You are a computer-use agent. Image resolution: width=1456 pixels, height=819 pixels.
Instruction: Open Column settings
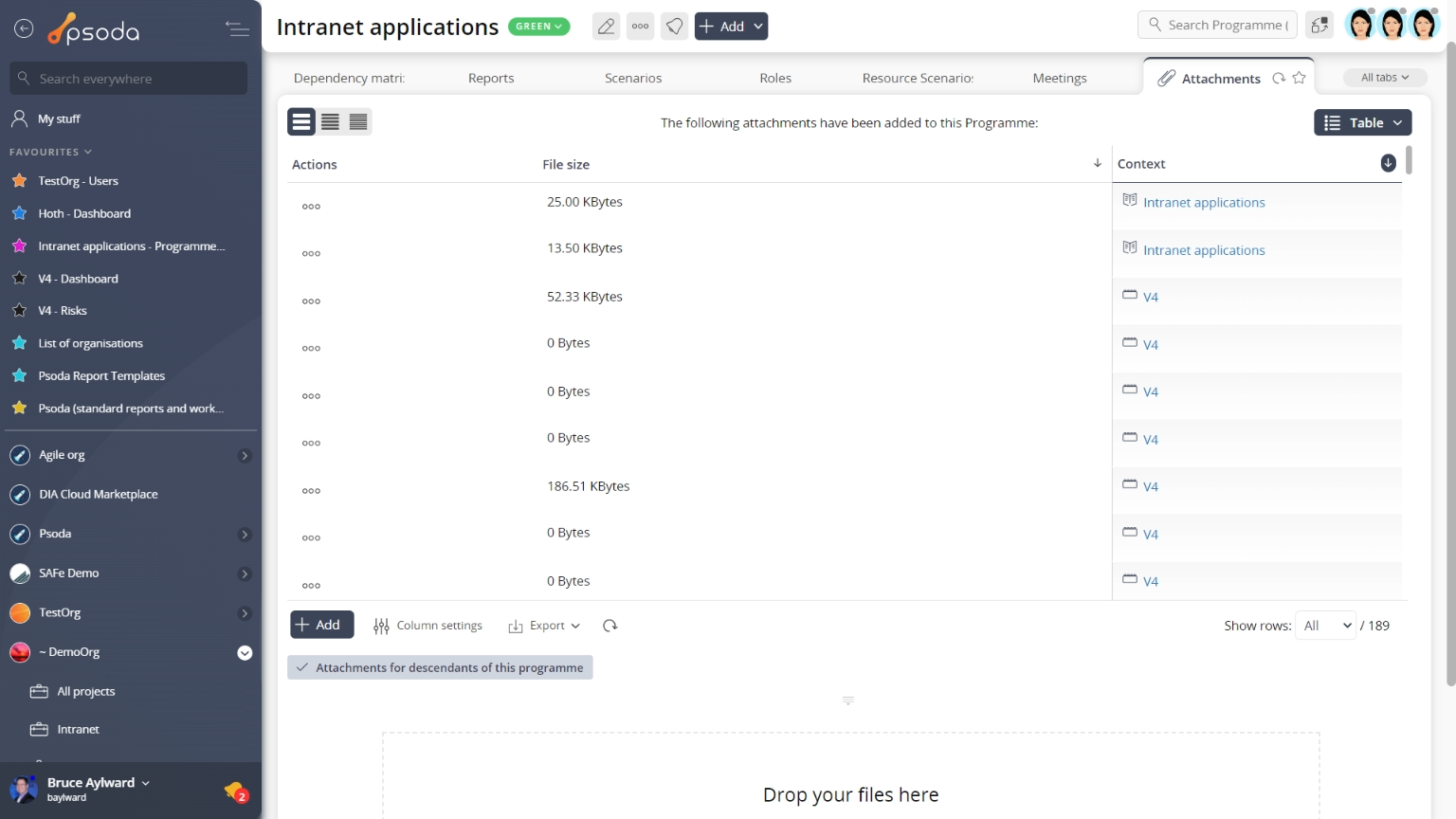pos(428,626)
